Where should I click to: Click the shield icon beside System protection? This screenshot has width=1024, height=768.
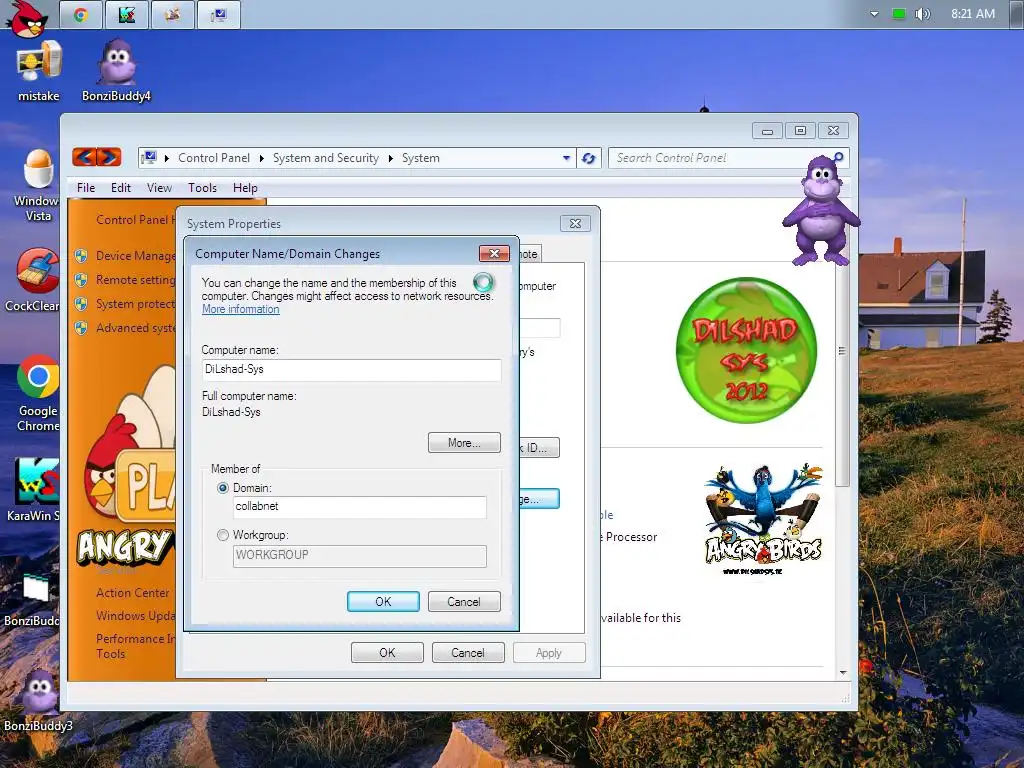[x=81, y=304]
